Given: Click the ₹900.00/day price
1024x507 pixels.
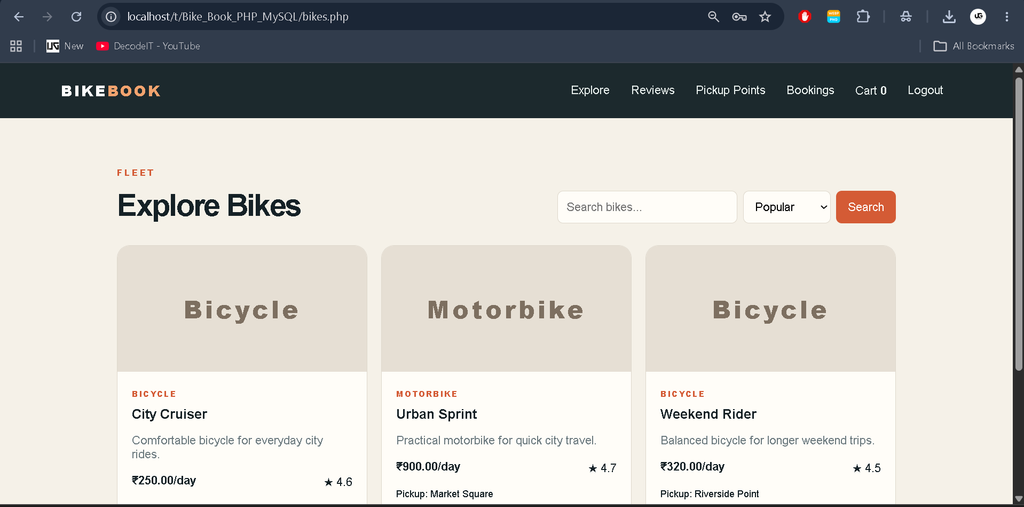Looking at the screenshot, I should (428, 466).
